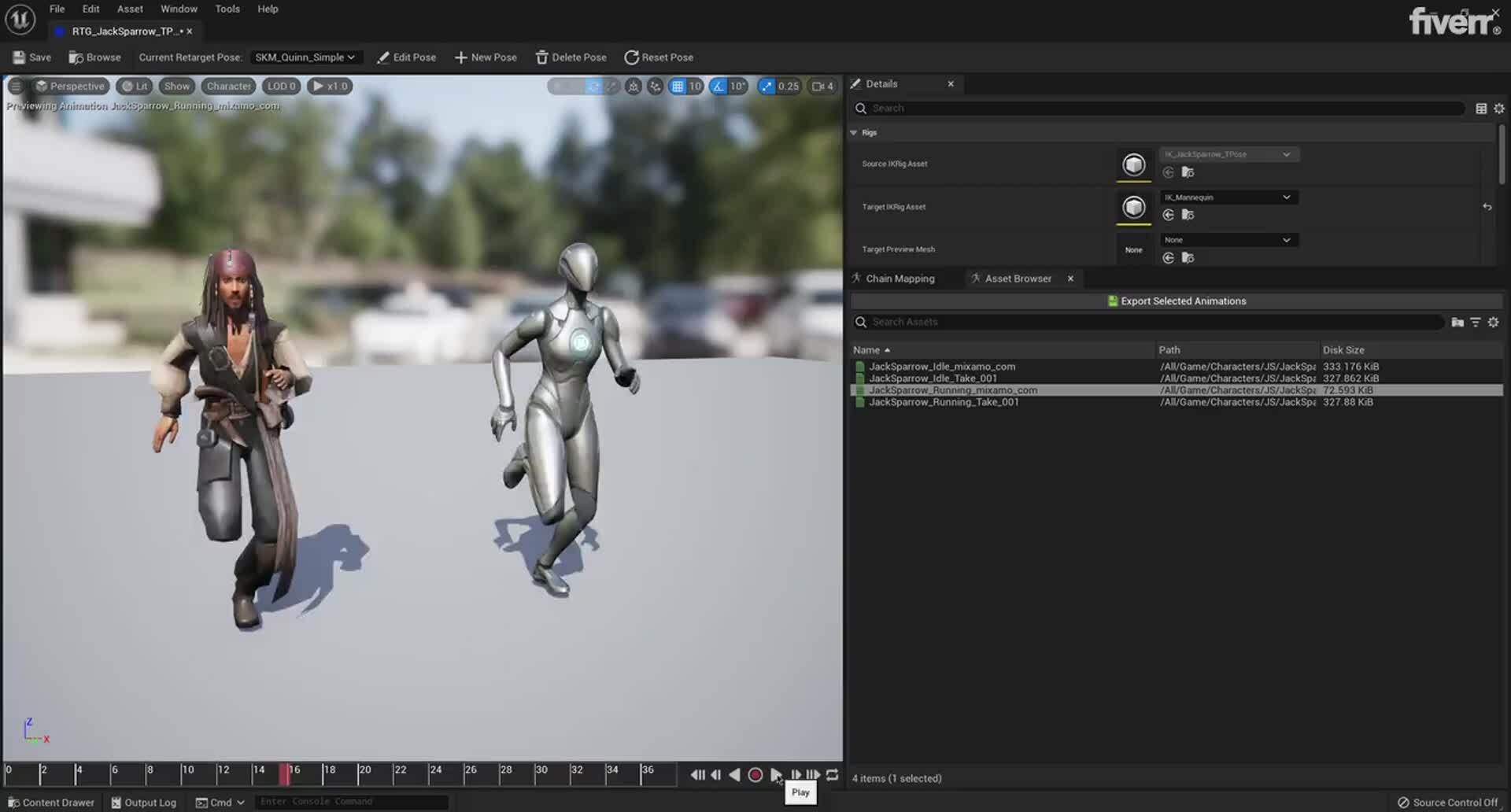Screen dimensions: 1511x812
Task: Open the Asset menu
Action: [130, 9]
